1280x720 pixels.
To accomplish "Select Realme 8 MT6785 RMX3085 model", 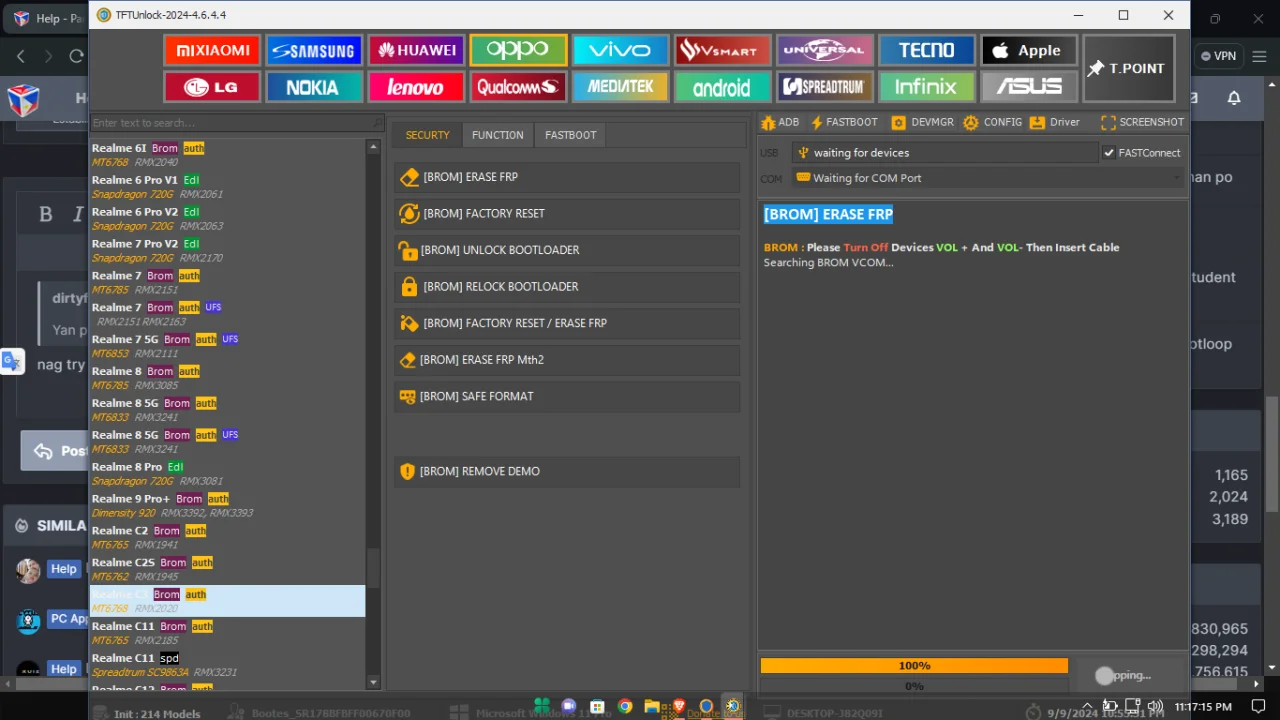I will coord(228,378).
